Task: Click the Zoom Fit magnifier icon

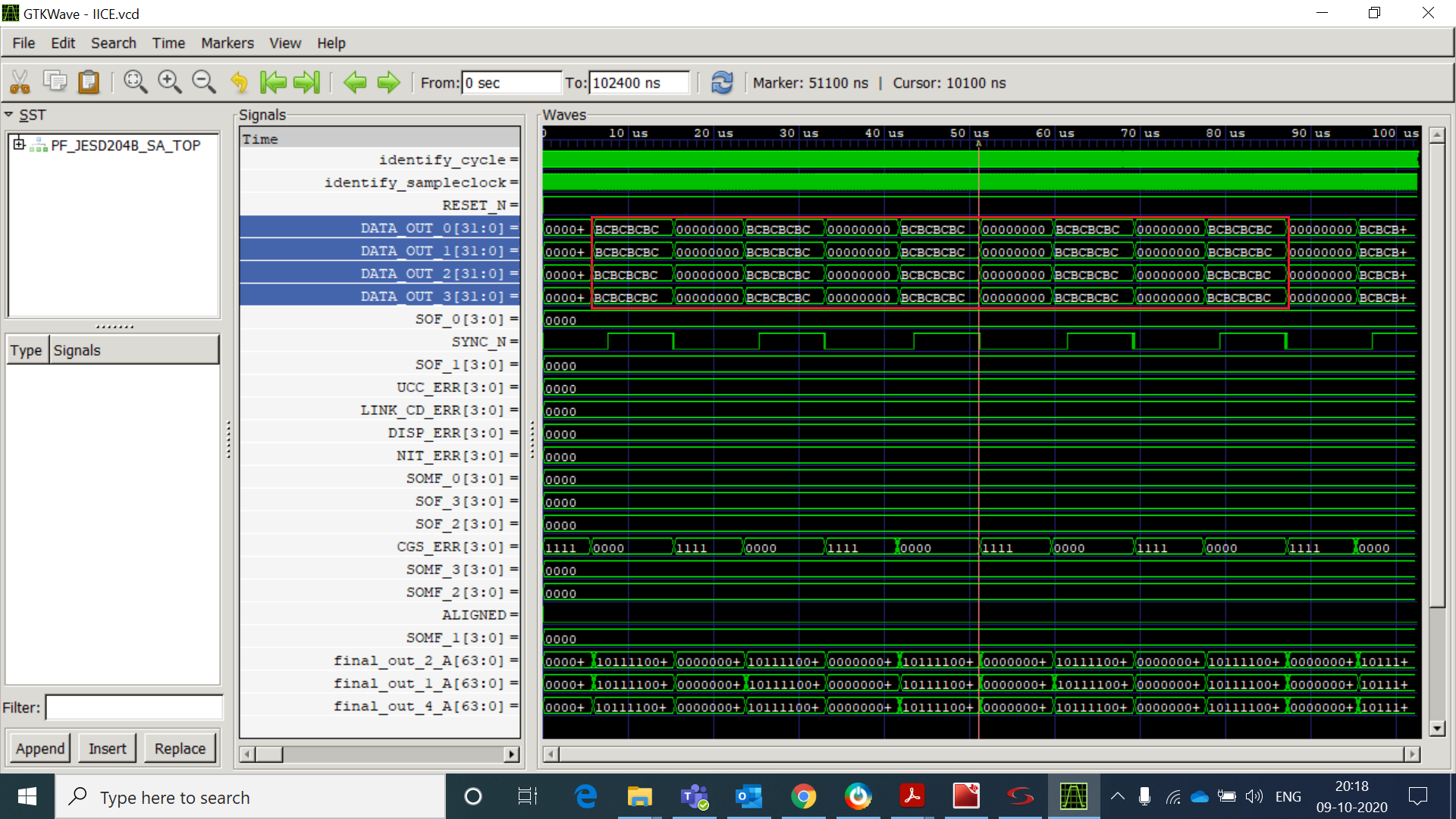Action: tap(135, 82)
